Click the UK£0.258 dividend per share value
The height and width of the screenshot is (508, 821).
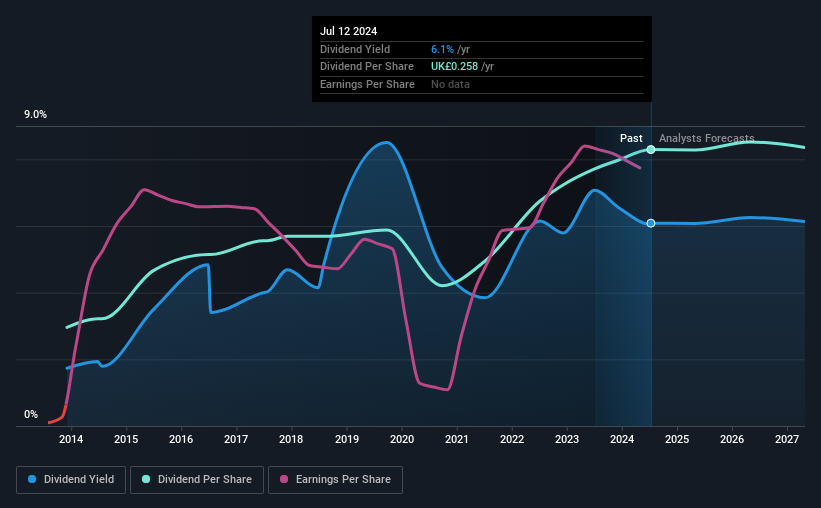coord(454,67)
